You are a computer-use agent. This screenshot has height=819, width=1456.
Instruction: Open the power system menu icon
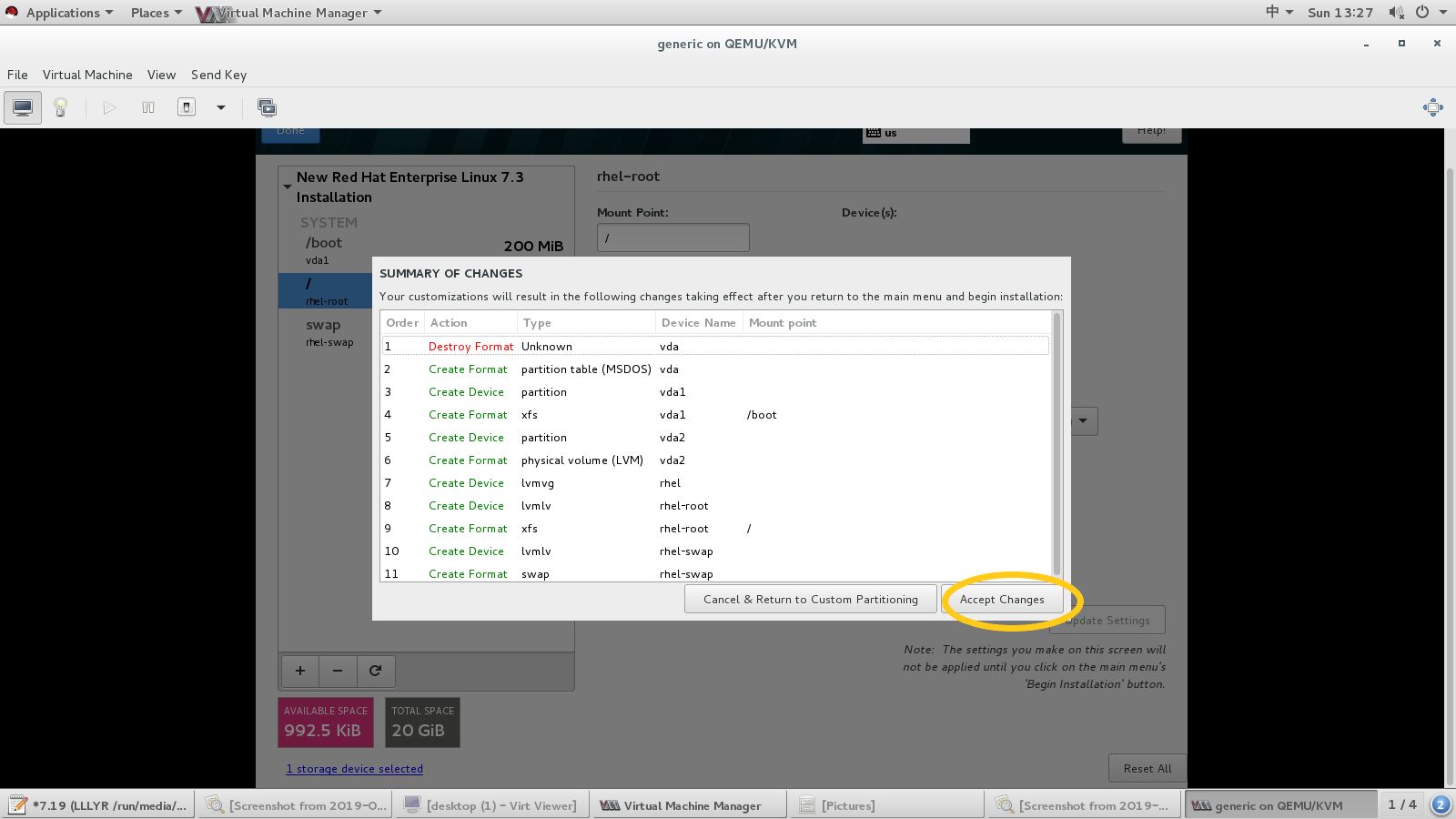pos(1422,12)
